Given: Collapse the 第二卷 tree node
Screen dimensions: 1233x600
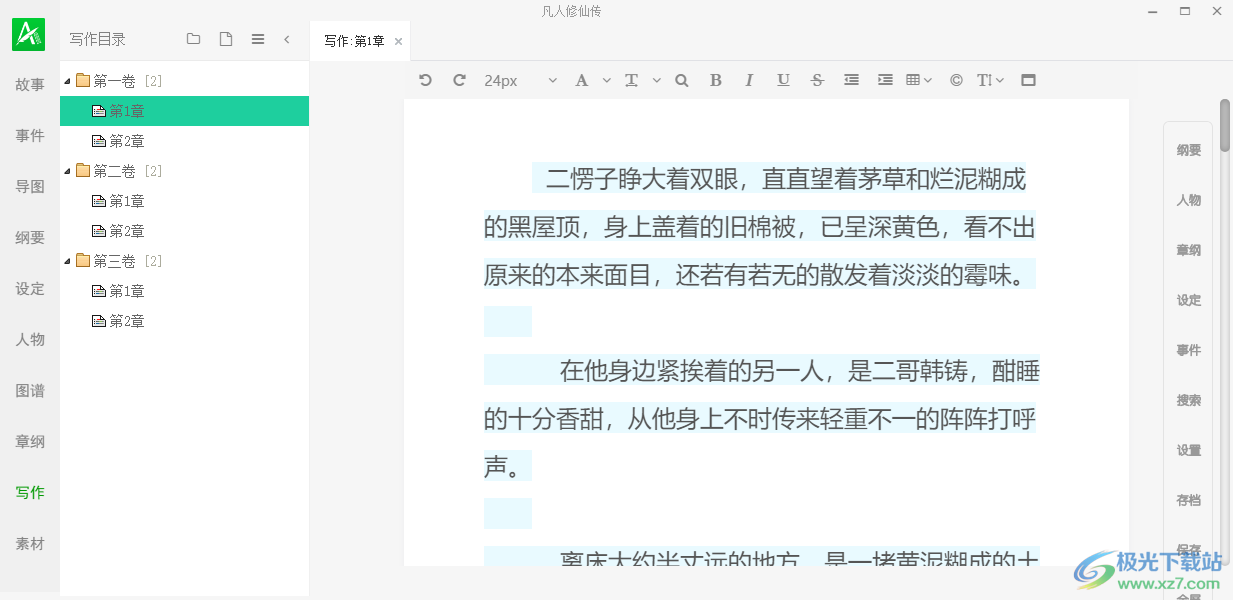Looking at the screenshot, I should [67, 172].
